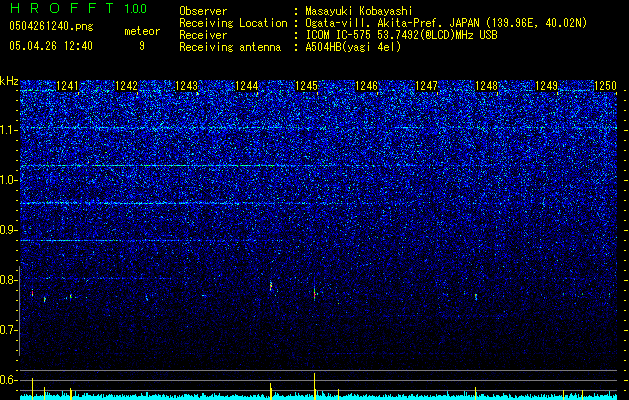Click the 1241 time marker
Viewport: 629px width, 400px height.
67,85
